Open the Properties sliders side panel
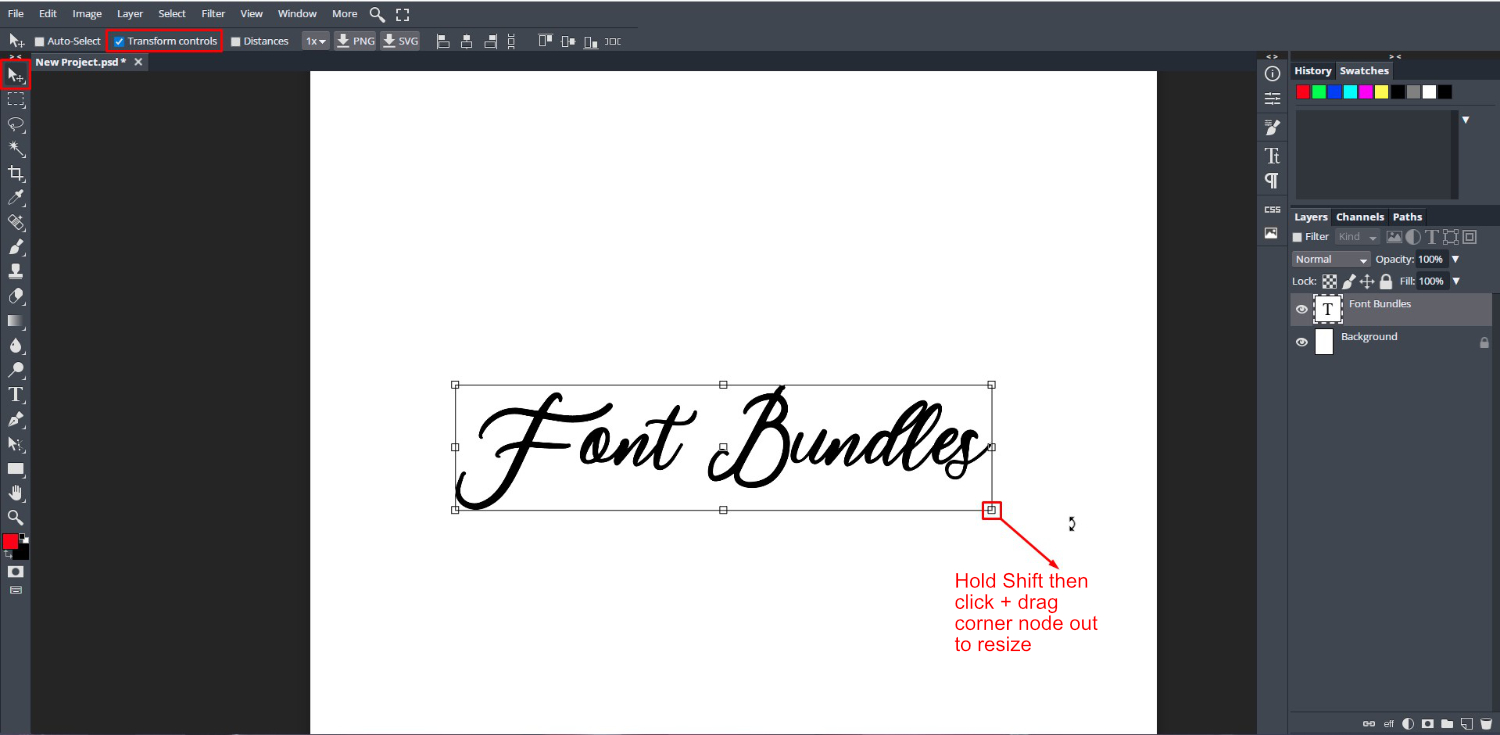Viewport: 1500px width, 735px height. pyautogui.click(x=1272, y=98)
